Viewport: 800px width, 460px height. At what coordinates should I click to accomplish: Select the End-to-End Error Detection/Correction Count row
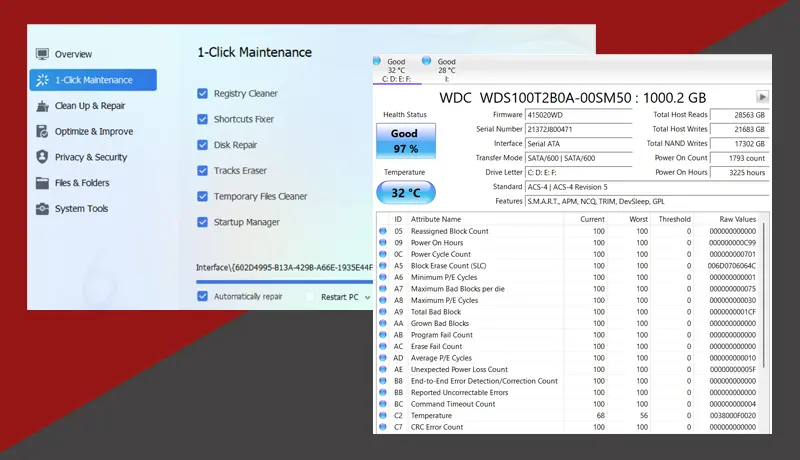(568, 381)
